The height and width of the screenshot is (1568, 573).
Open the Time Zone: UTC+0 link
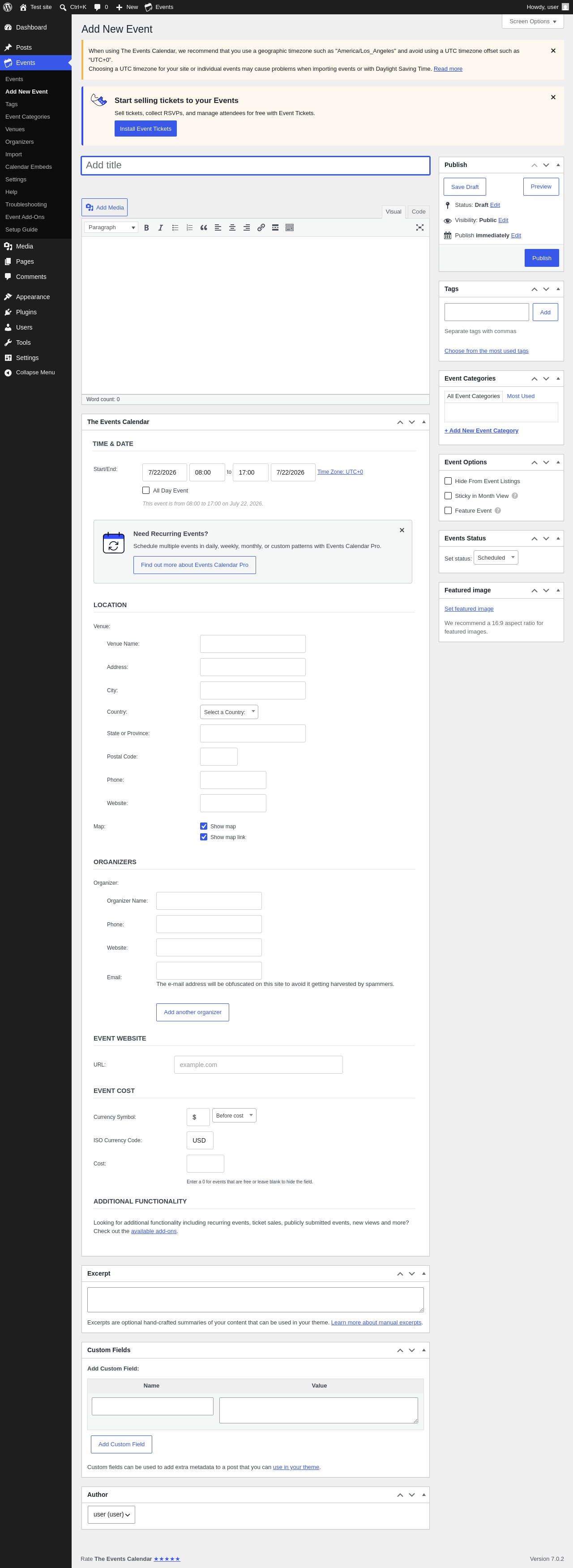pos(340,472)
